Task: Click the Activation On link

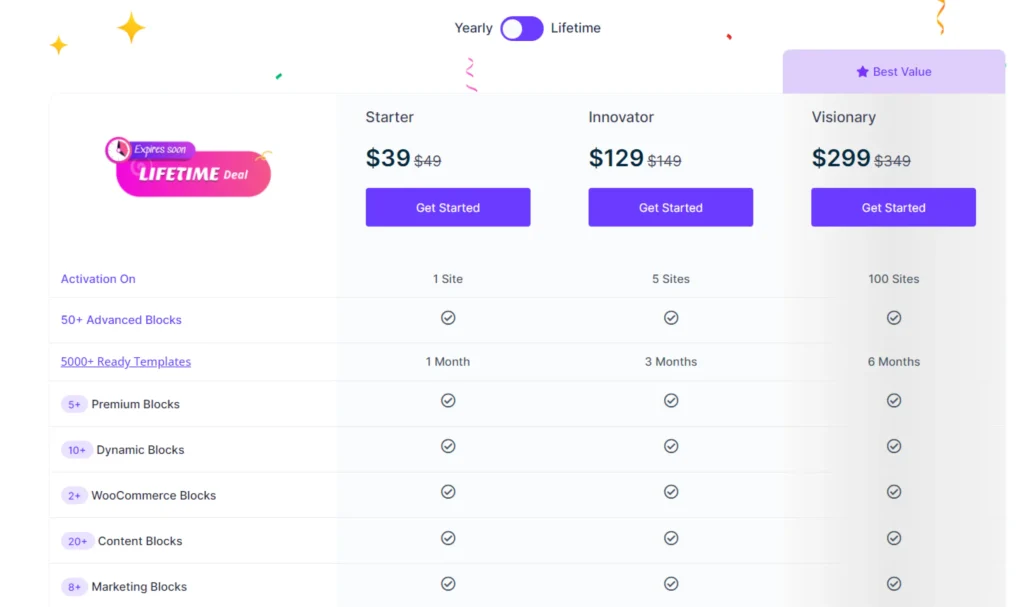Action: (x=97, y=278)
